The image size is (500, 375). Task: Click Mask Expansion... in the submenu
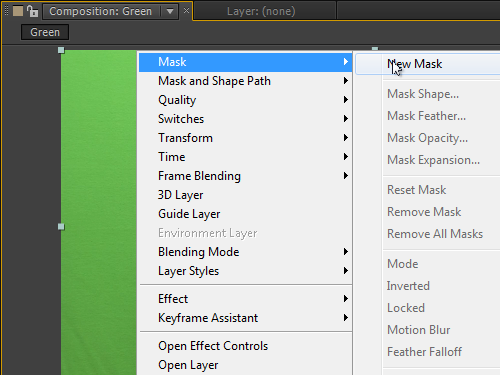[x=433, y=160]
